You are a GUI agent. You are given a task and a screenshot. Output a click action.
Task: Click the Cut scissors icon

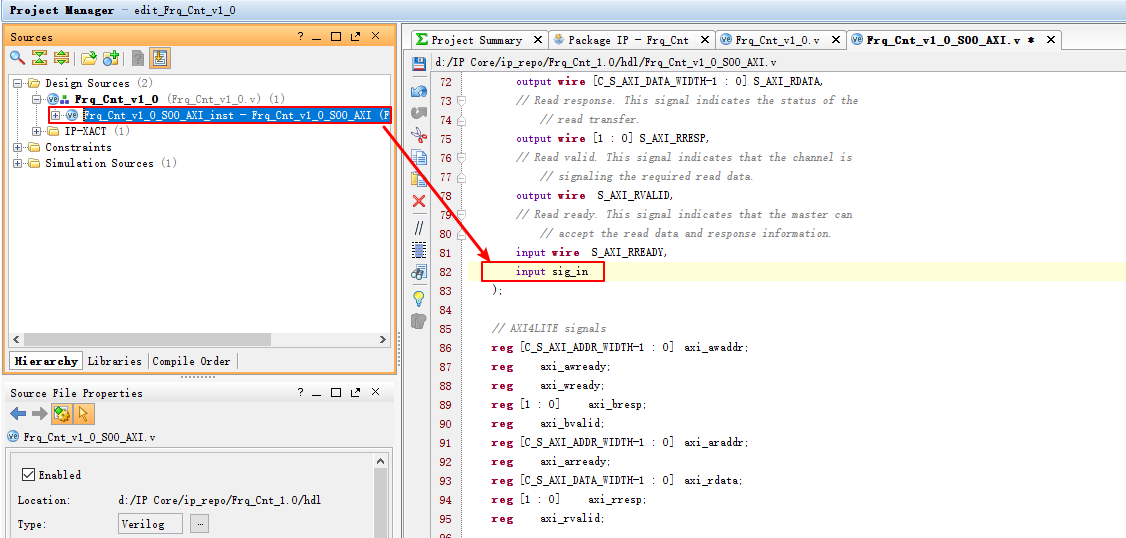tap(419, 134)
